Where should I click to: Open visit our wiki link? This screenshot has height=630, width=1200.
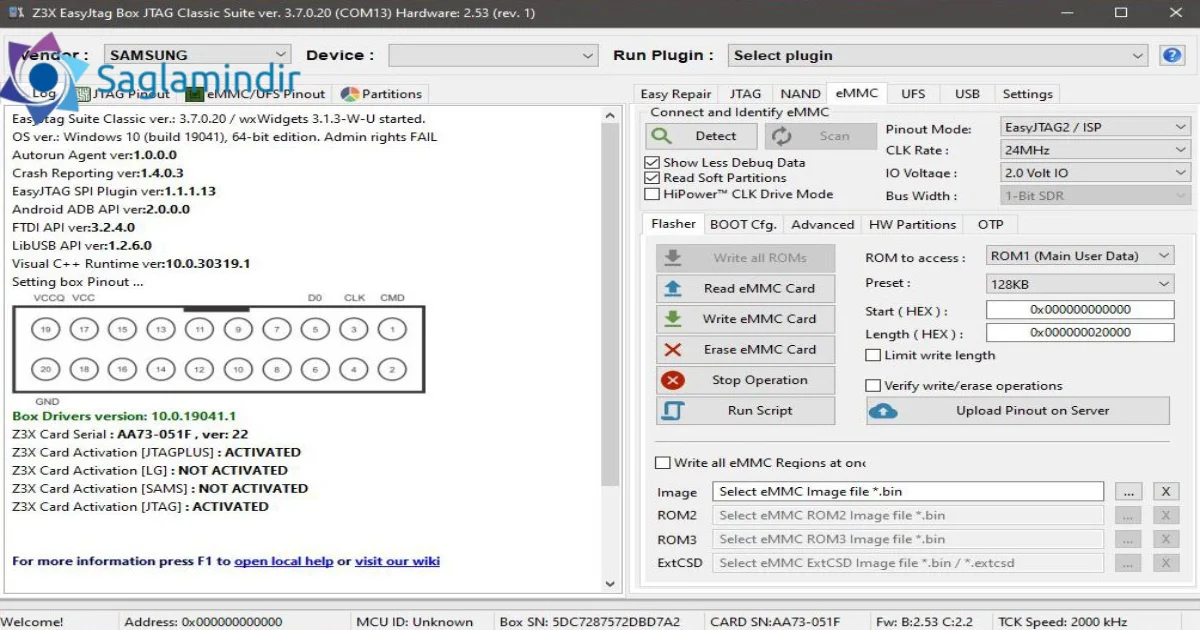397,562
